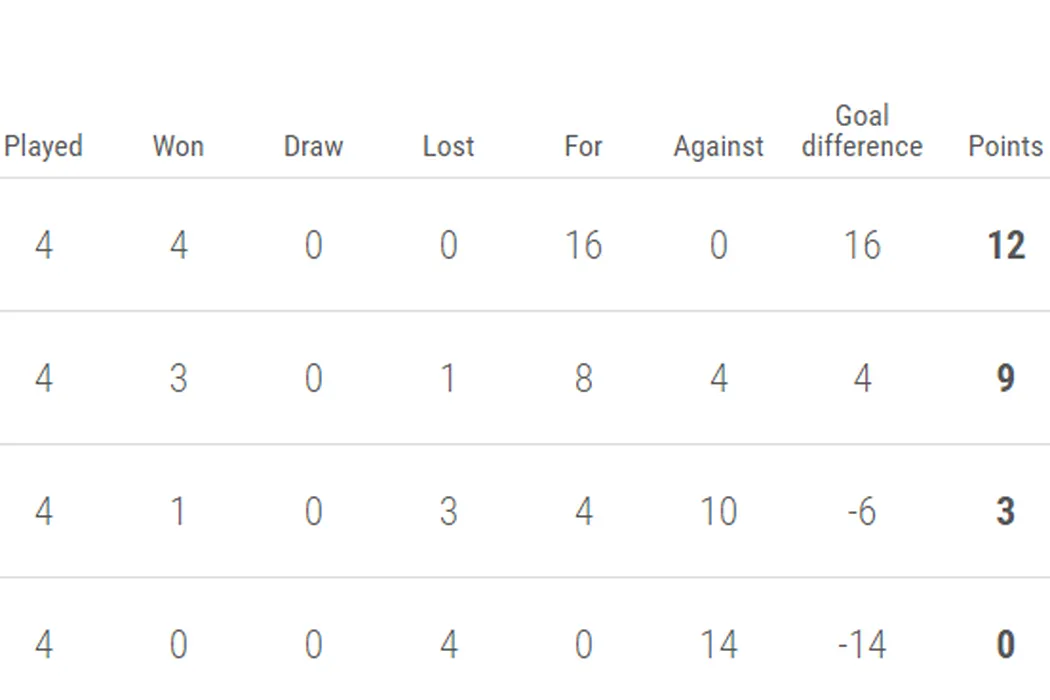Select the bold 9 points value
The height and width of the screenshot is (700, 1050).
(1006, 378)
